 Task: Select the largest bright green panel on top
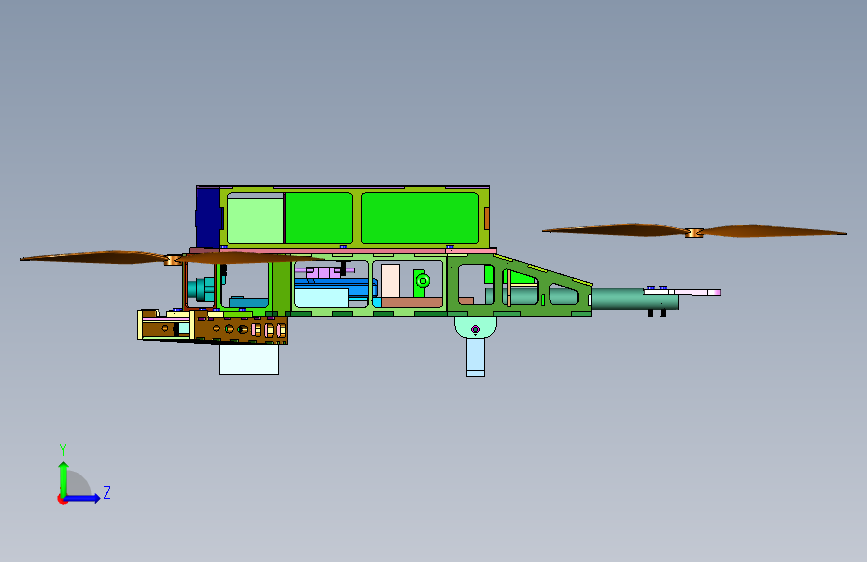pyautogui.click(x=420, y=218)
